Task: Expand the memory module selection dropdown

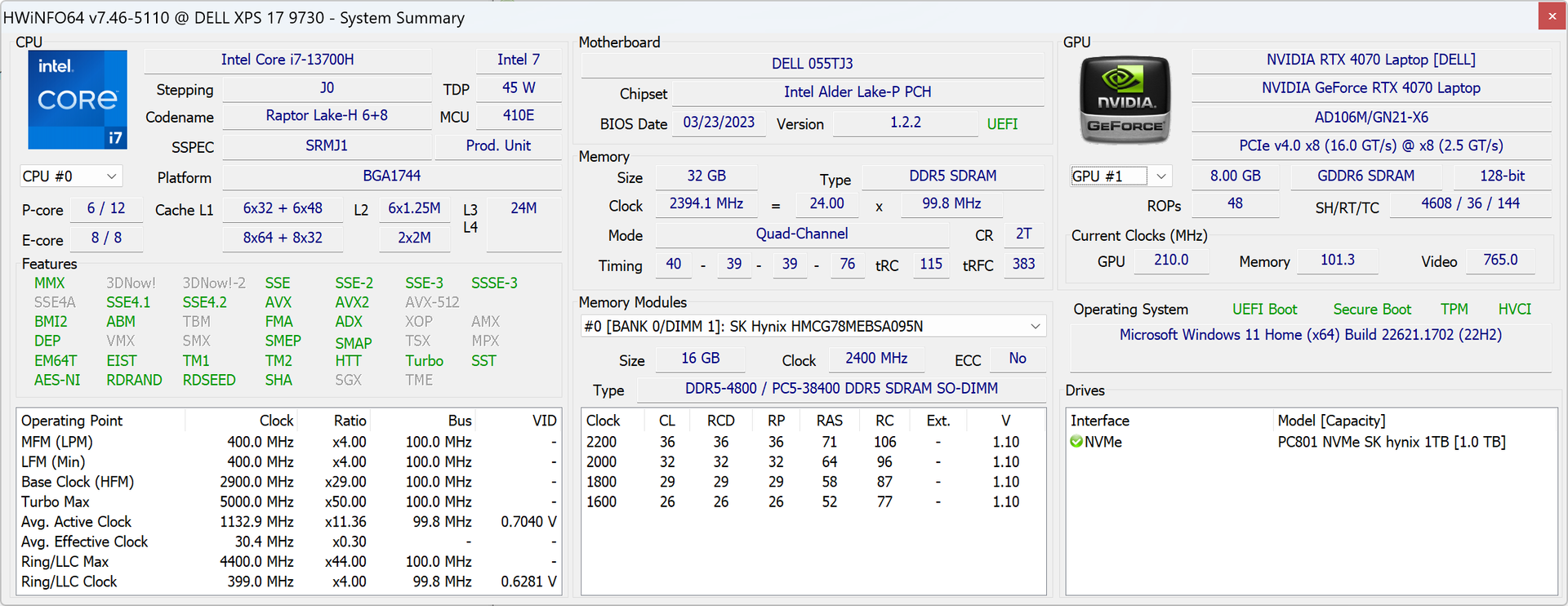Action: tap(1035, 327)
